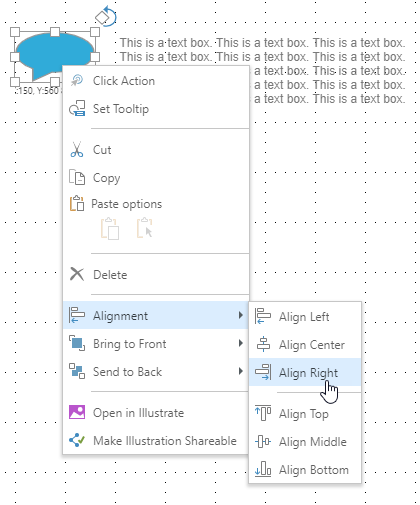Image resolution: width=420 pixels, height=505 pixels.
Task: Click the scissors Cut icon
Action: pyautogui.click(x=77, y=150)
